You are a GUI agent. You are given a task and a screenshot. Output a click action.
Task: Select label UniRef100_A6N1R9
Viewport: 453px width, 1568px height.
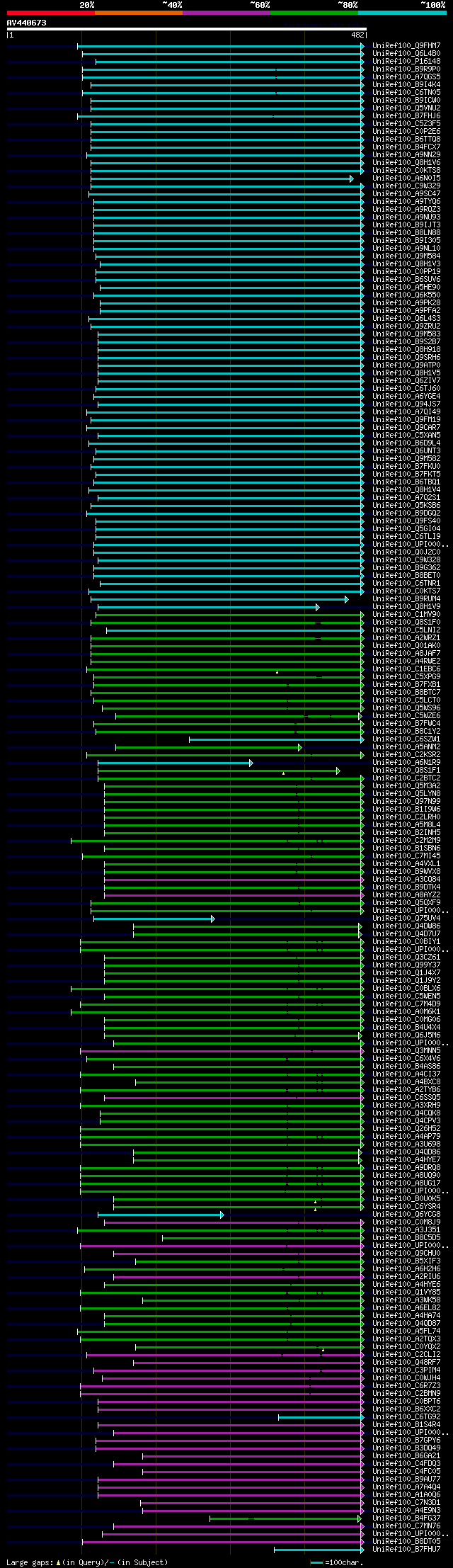coord(406,762)
